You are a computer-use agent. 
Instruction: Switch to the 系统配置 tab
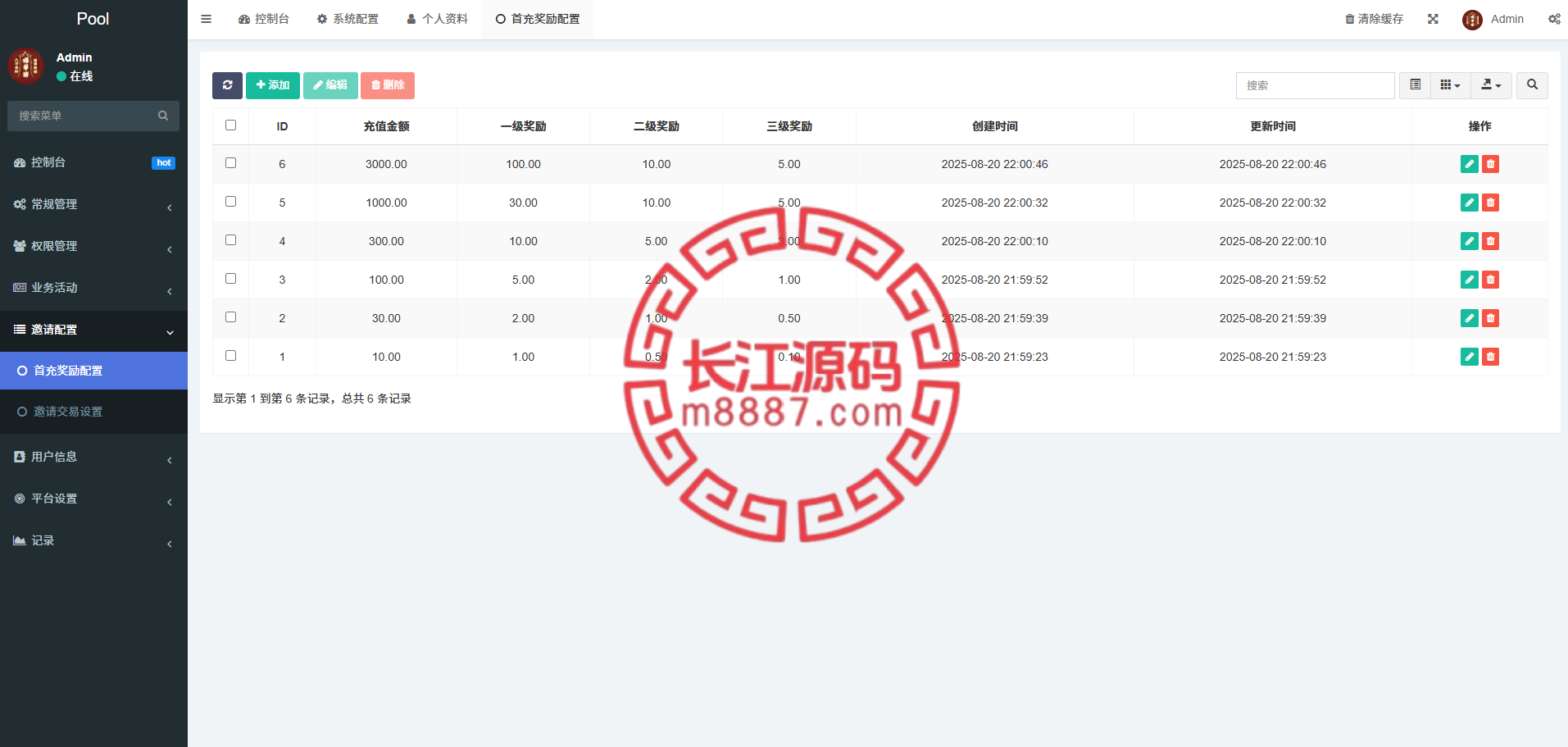348,19
